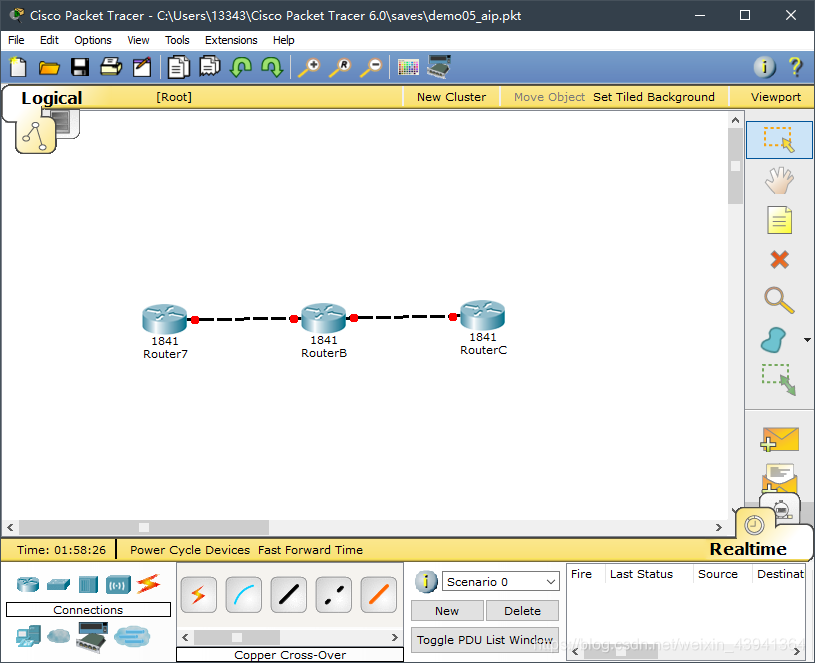This screenshot has height=663, width=815.
Task: Choose the red X Delete tool
Action: 779,259
